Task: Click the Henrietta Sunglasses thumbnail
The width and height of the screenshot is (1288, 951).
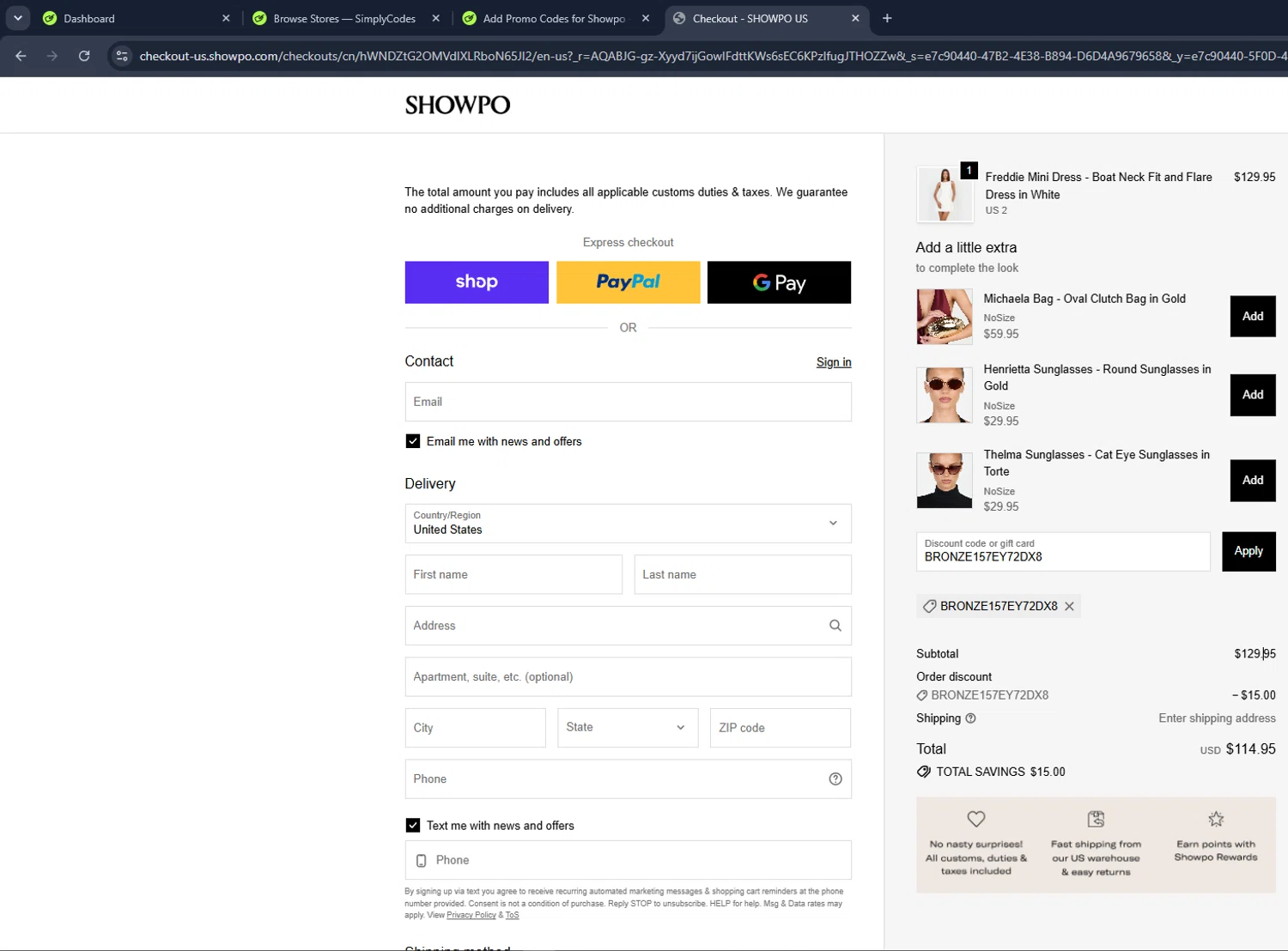Action: pyautogui.click(x=945, y=395)
